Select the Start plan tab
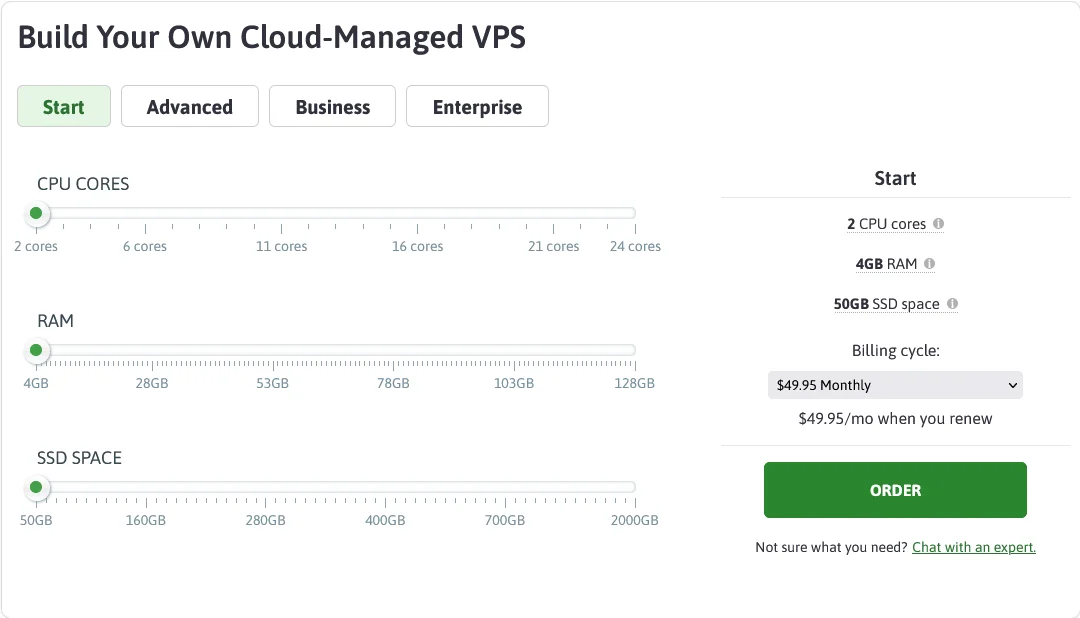1080x618 pixels. tap(63, 106)
